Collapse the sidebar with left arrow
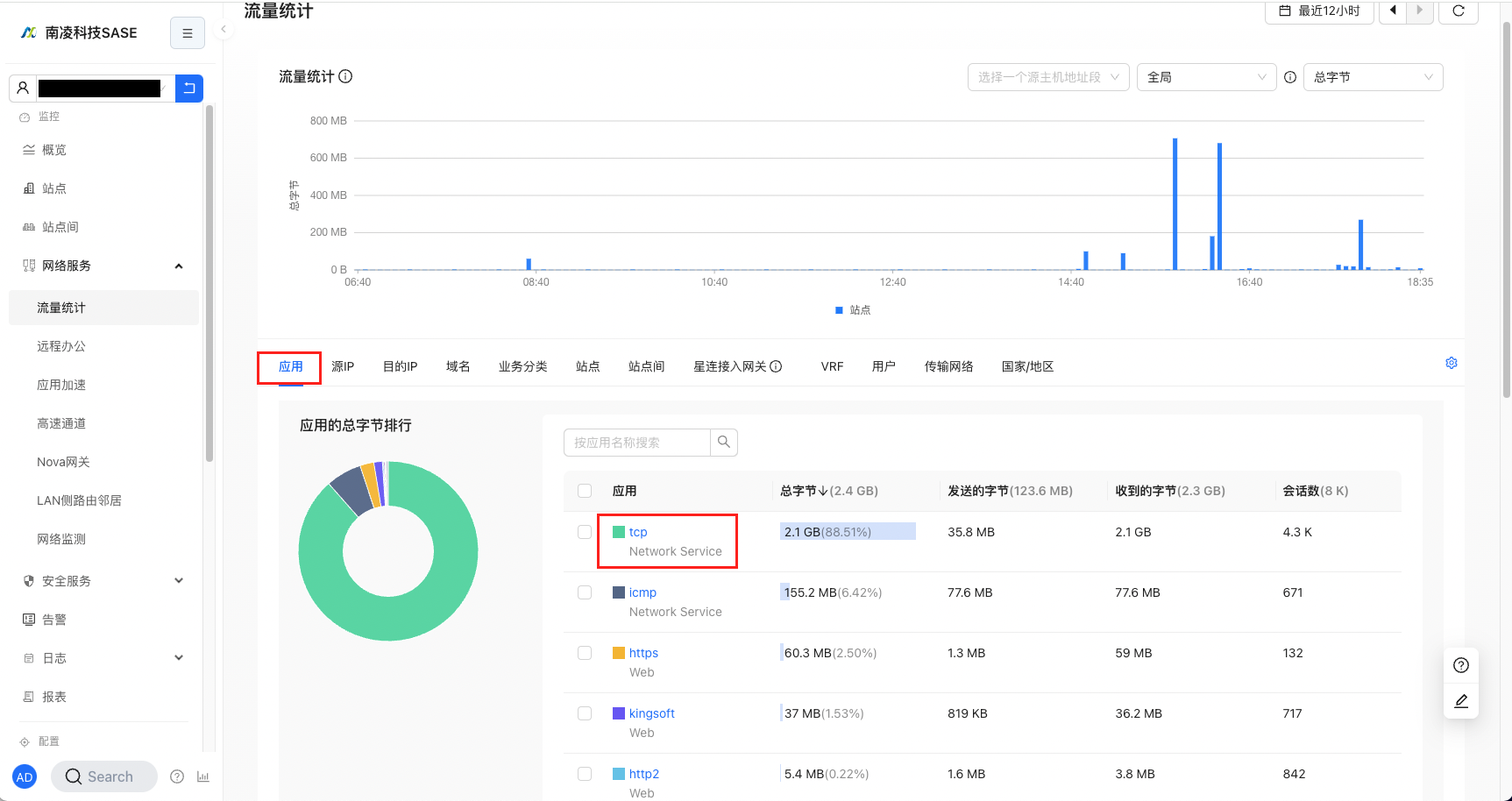The height and width of the screenshot is (801, 1512). [x=224, y=29]
